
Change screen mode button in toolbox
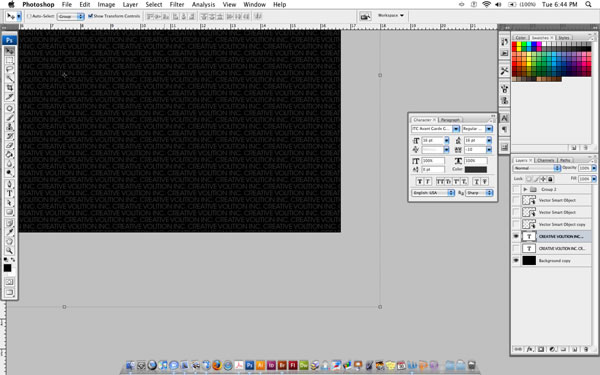pos(10,292)
